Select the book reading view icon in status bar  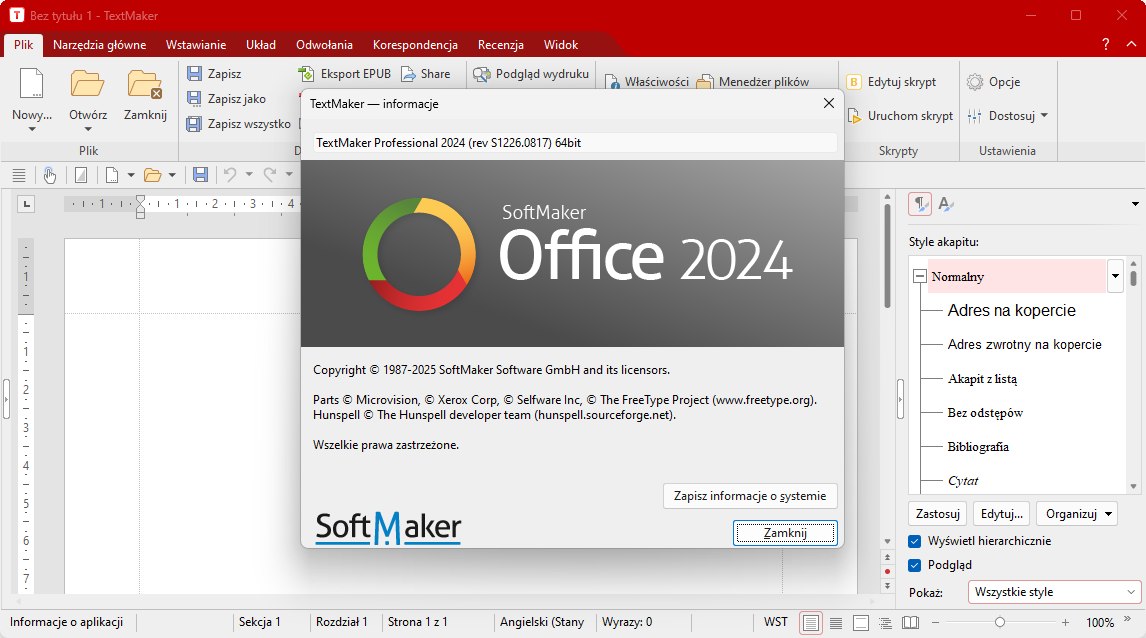911,623
